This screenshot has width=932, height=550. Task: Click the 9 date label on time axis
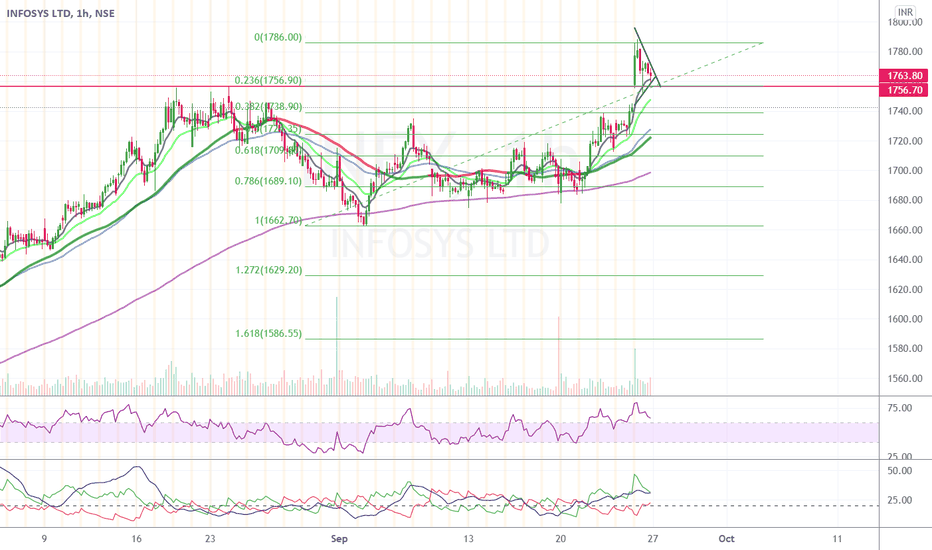tap(44, 539)
